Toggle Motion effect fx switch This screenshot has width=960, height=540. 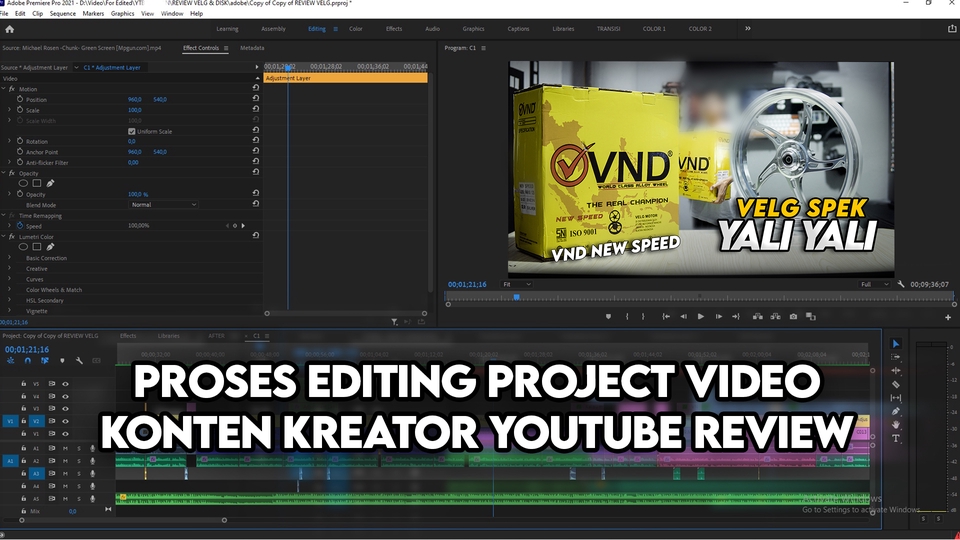pyautogui.click(x=12, y=89)
